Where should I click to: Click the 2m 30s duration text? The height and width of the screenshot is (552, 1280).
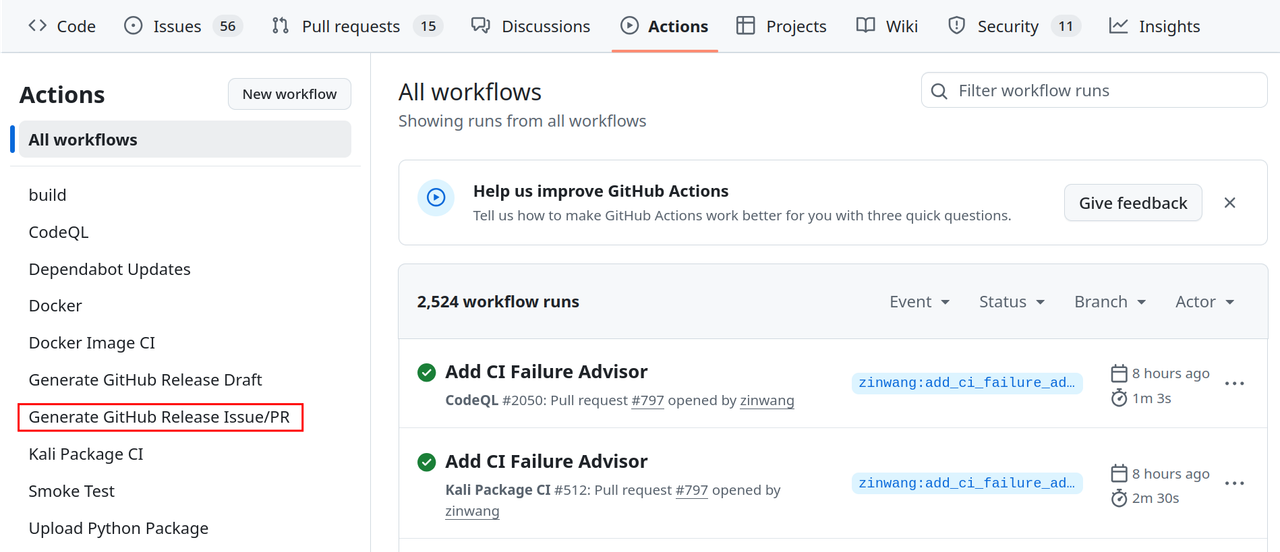pos(1156,498)
